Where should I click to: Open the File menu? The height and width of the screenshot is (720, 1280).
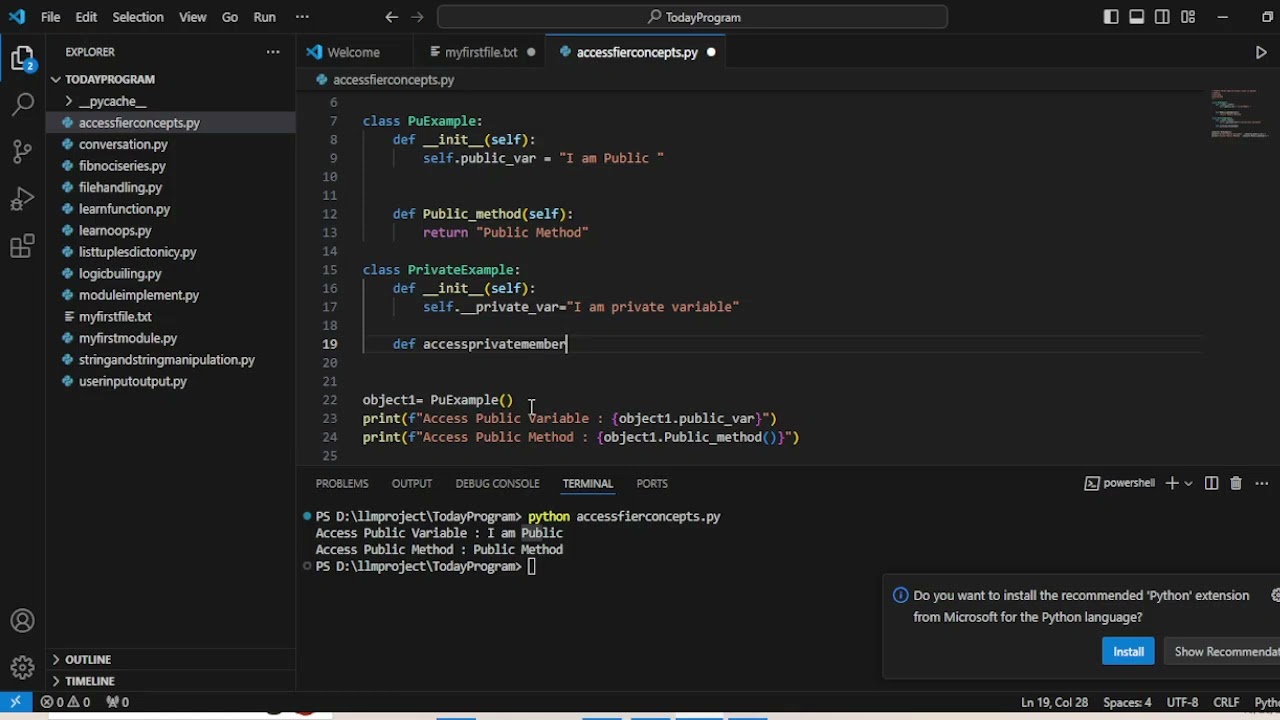point(51,17)
